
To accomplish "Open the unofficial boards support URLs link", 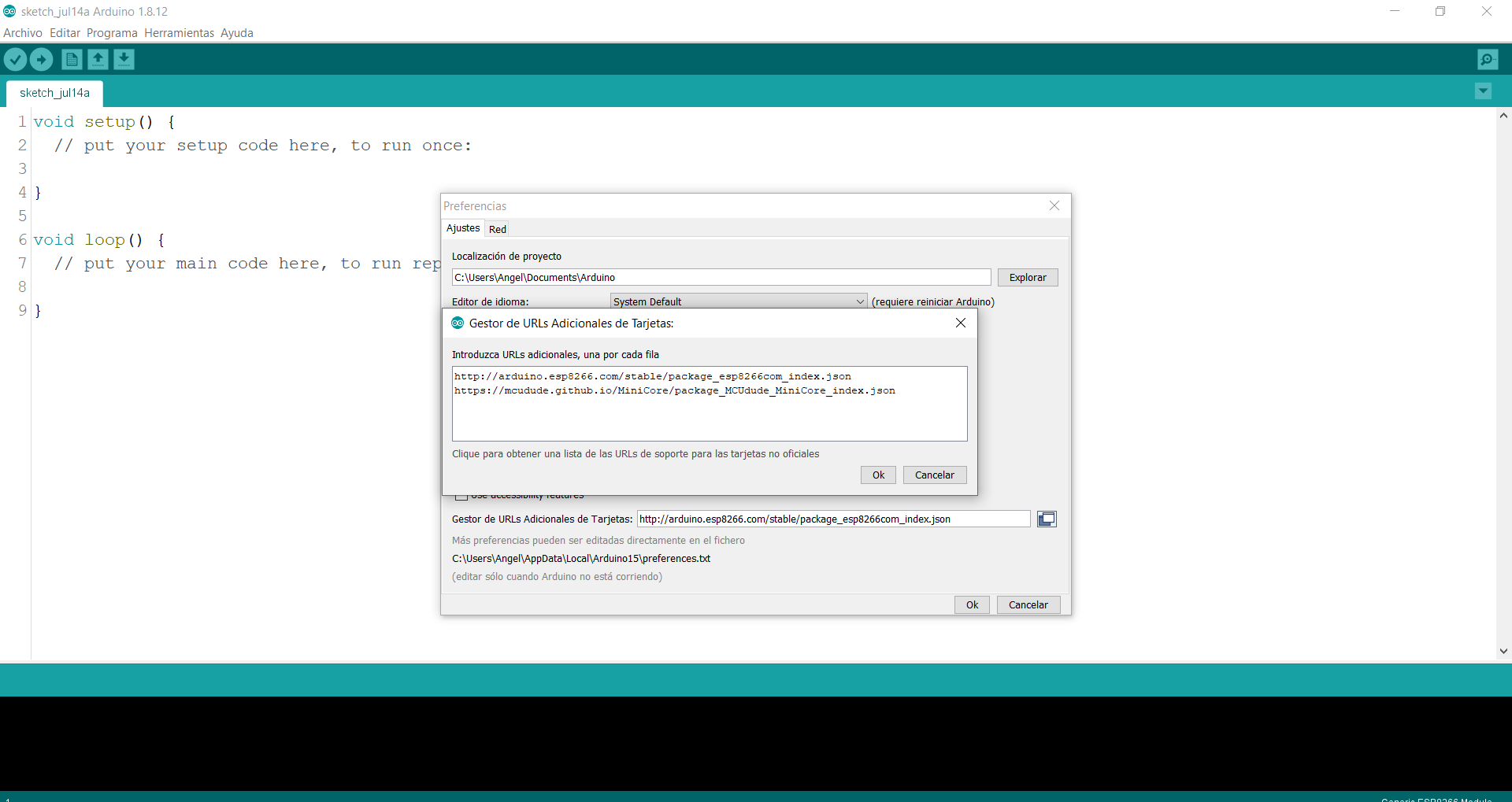I will coord(636,454).
